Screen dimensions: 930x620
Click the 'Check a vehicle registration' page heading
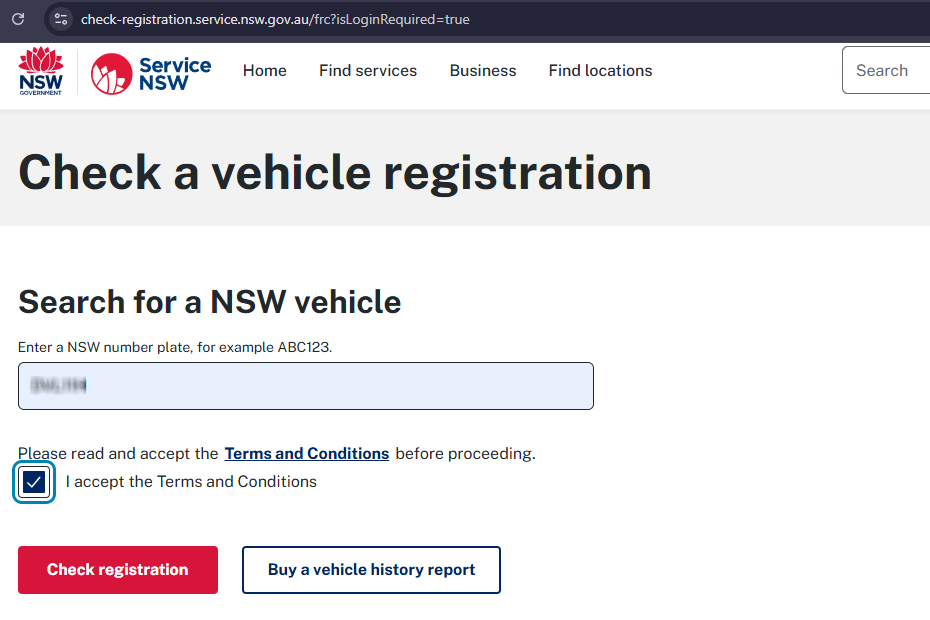point(335,172)
